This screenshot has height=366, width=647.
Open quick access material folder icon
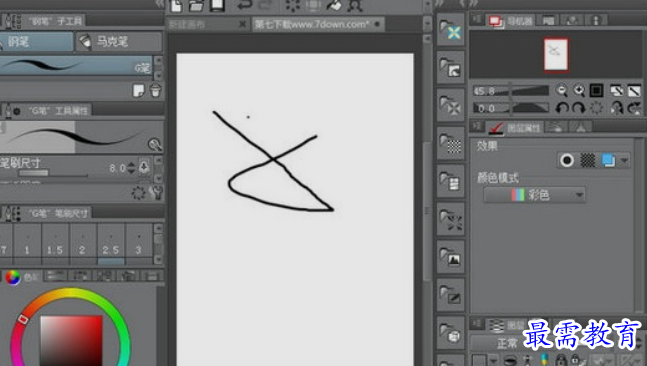(451, 30)
